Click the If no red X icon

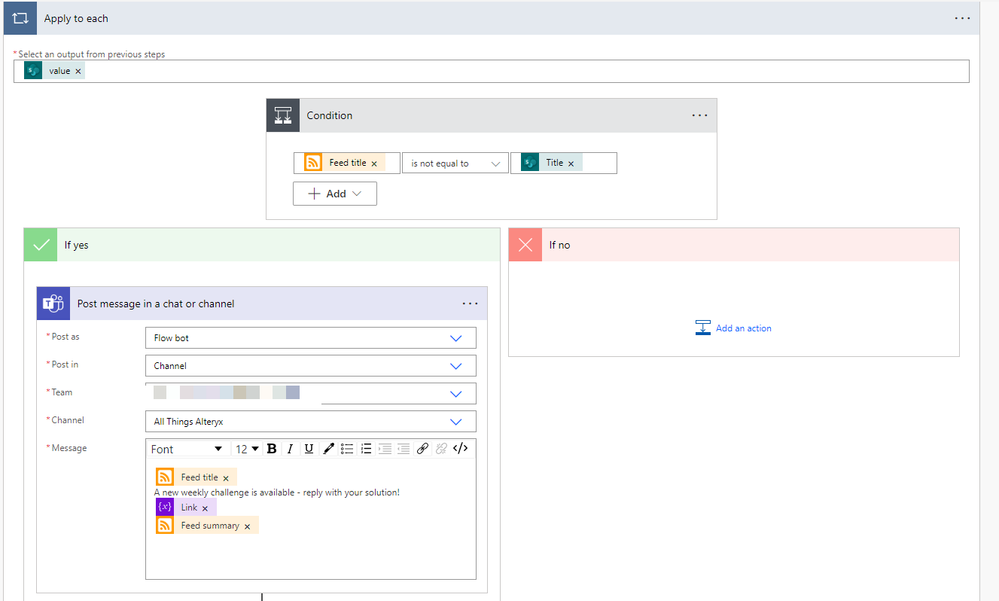click(525, 245)
